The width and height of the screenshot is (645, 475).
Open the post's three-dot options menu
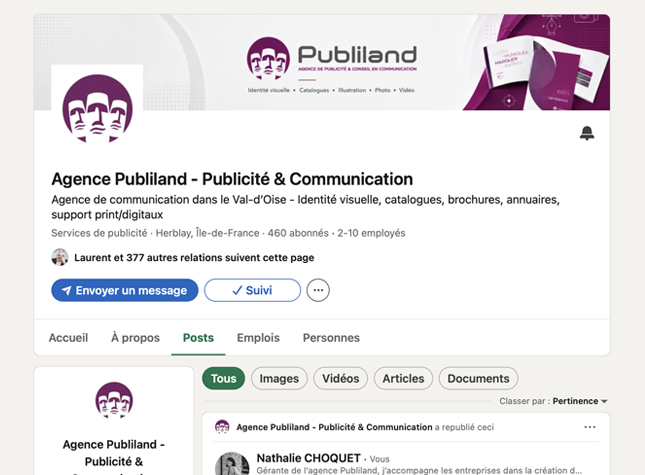point(590,427)
